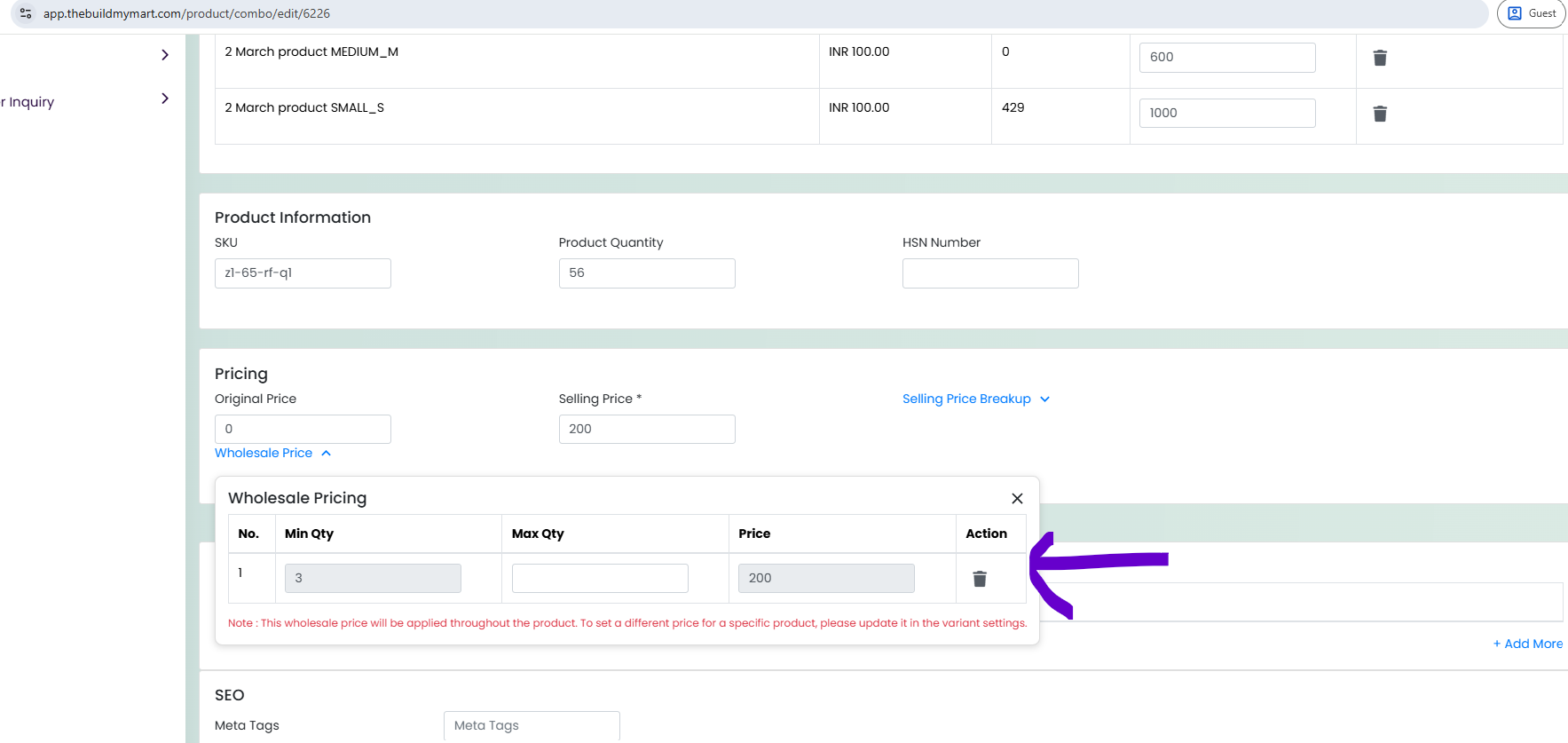Click the Price column header
This screenshot has width=1568, height=743.
[x=754, y=534]
